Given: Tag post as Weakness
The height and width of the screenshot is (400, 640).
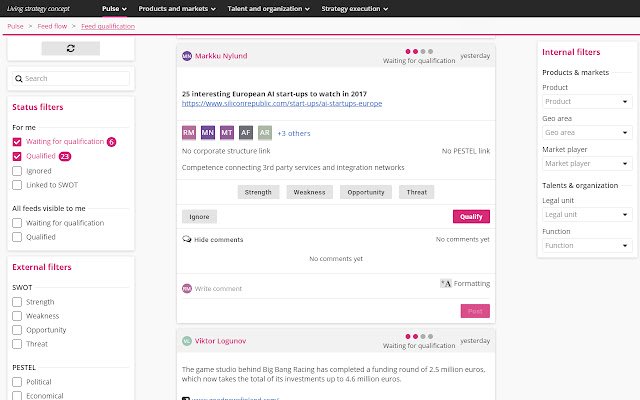Looking at the screenshot, I should point(309,192).
